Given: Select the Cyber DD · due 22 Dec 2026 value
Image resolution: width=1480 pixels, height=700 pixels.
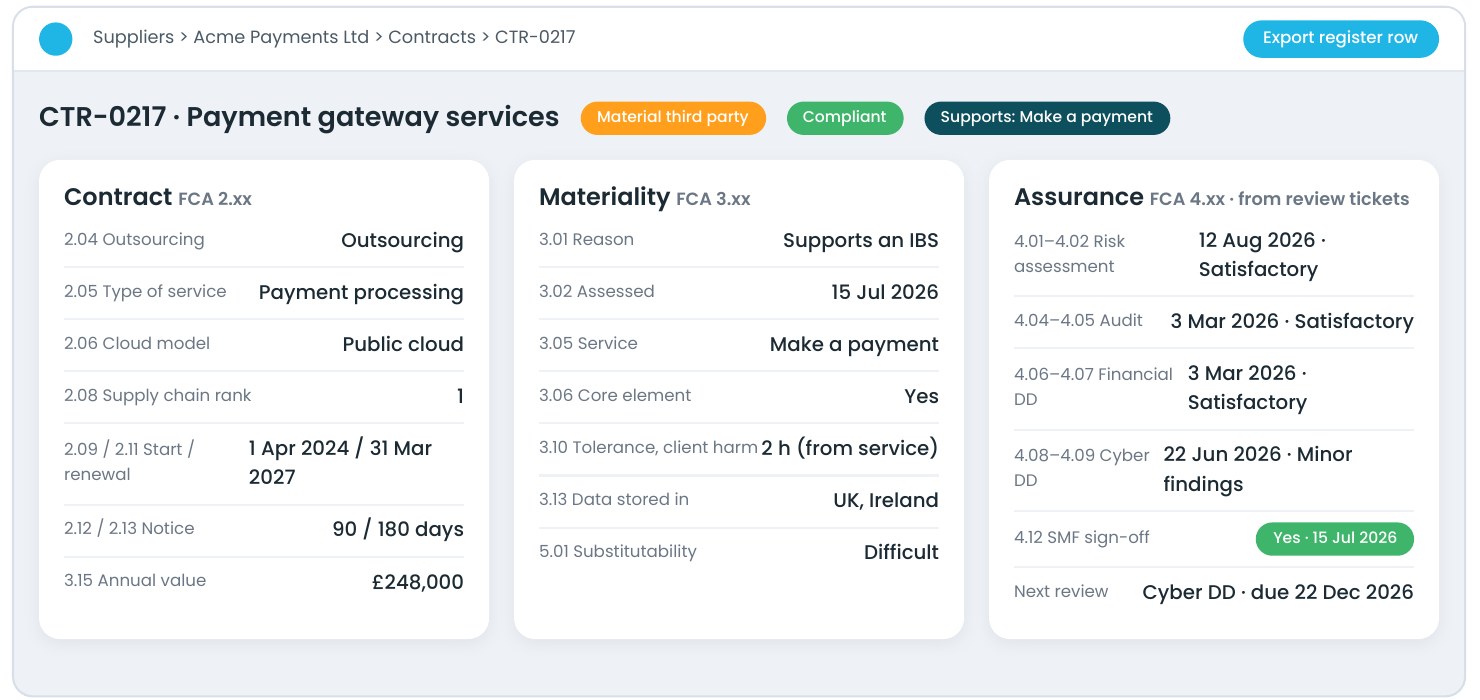Looking at the screenshot, I should pos(1278,592).
